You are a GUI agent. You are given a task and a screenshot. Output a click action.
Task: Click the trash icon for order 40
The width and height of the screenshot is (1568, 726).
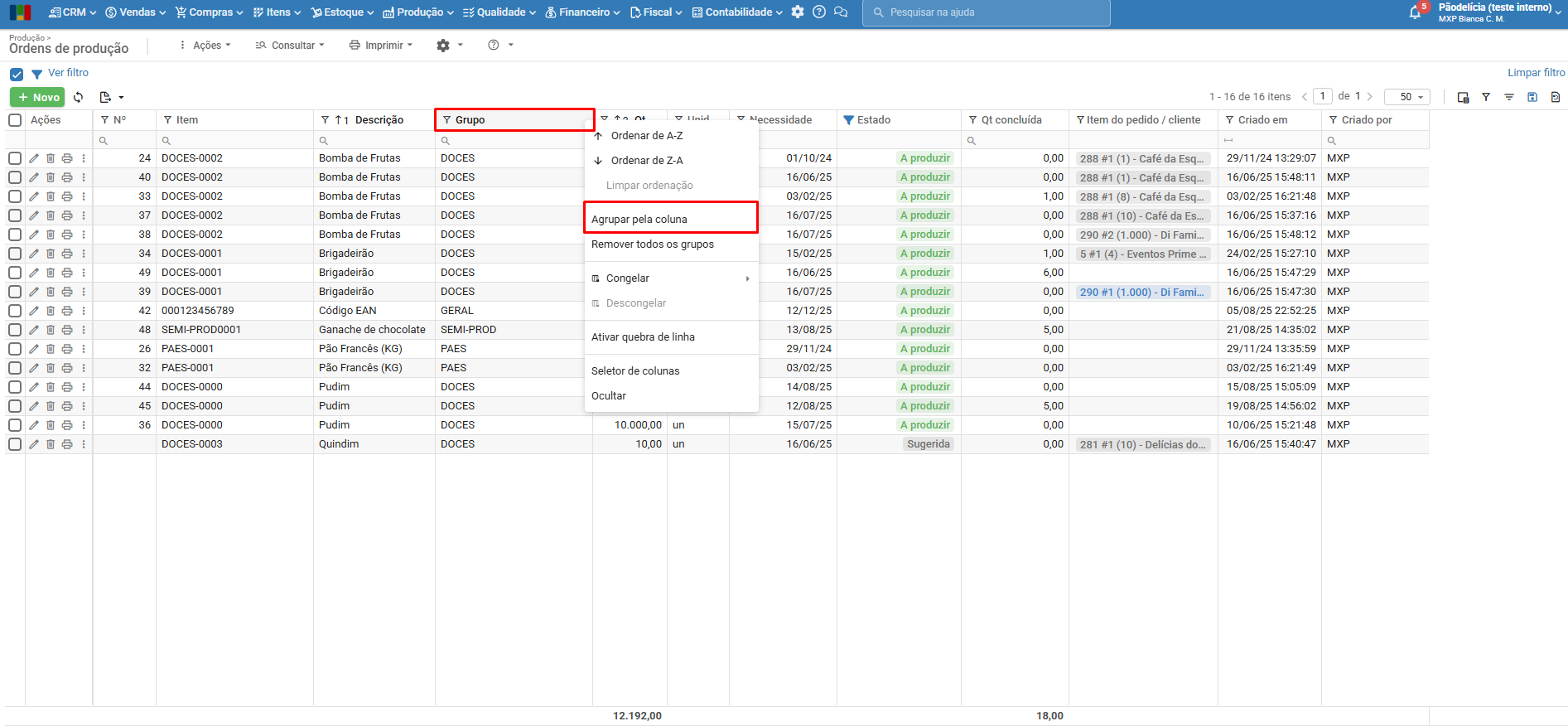pyautogui.click(x=51, y=177)
